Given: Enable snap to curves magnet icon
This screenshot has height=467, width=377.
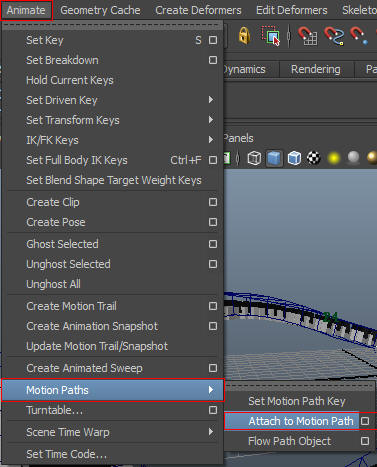Looking at the screenshot, I should pyautogui.click(x=334, y=36).
